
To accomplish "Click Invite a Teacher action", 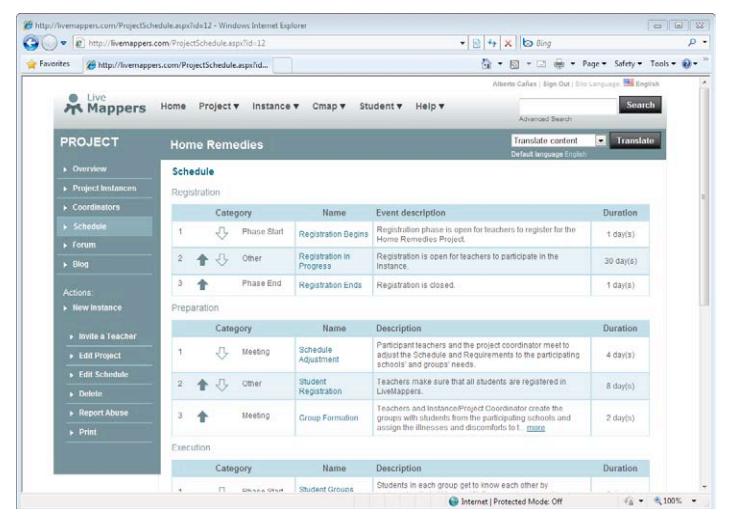I will point(107,336).
